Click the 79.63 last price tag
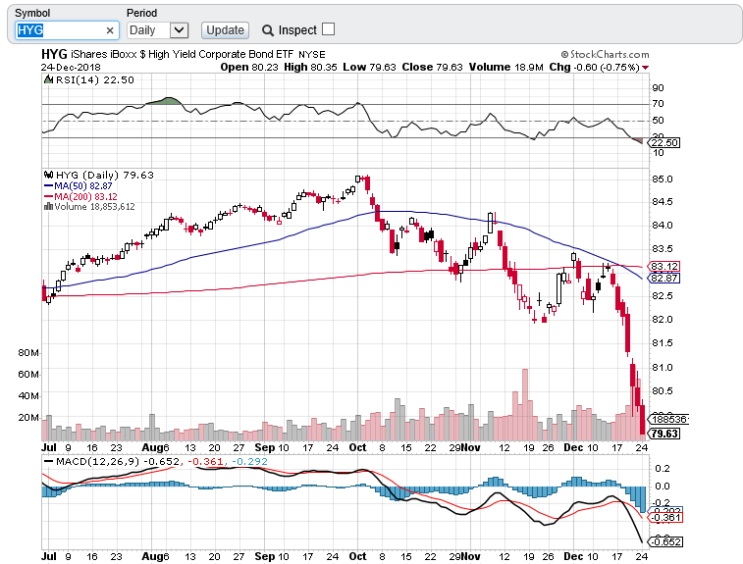 click(664, 434)
